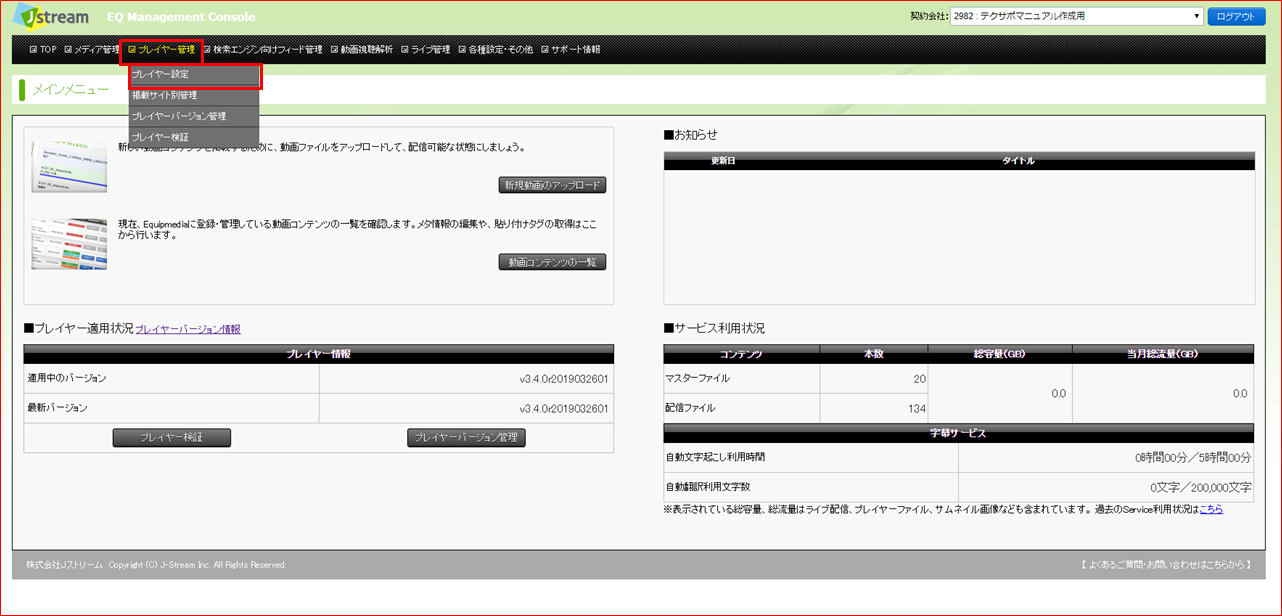1282x616 pixels.
Task: Select 掲載サイト別管理 from the dropdown menu
Action: pyautogui.click(x=194, y=96)
